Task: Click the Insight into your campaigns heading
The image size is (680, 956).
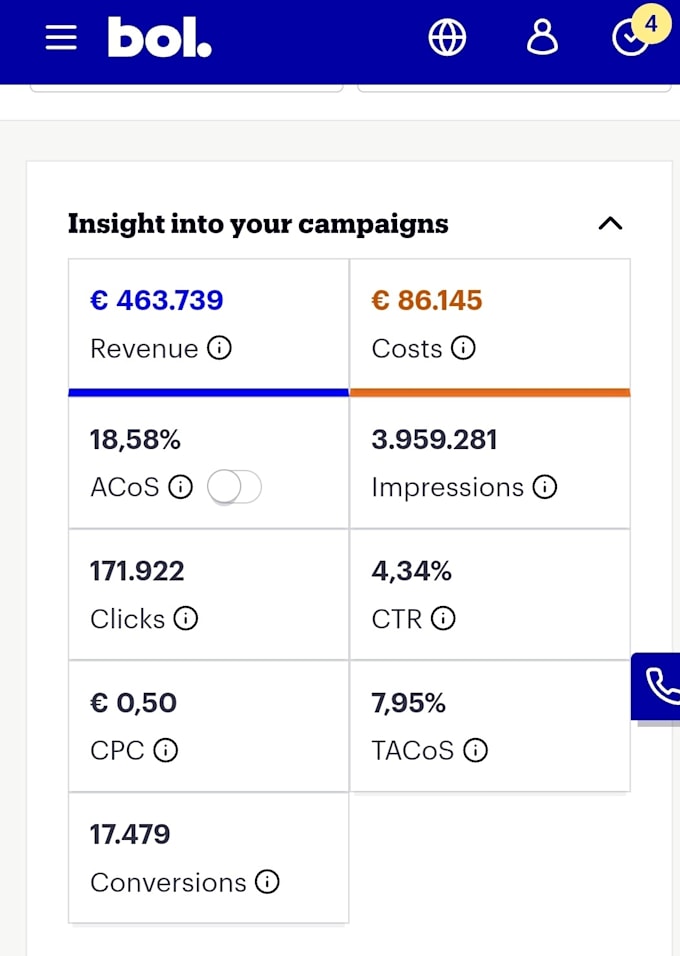Action: tap(258, 224)
